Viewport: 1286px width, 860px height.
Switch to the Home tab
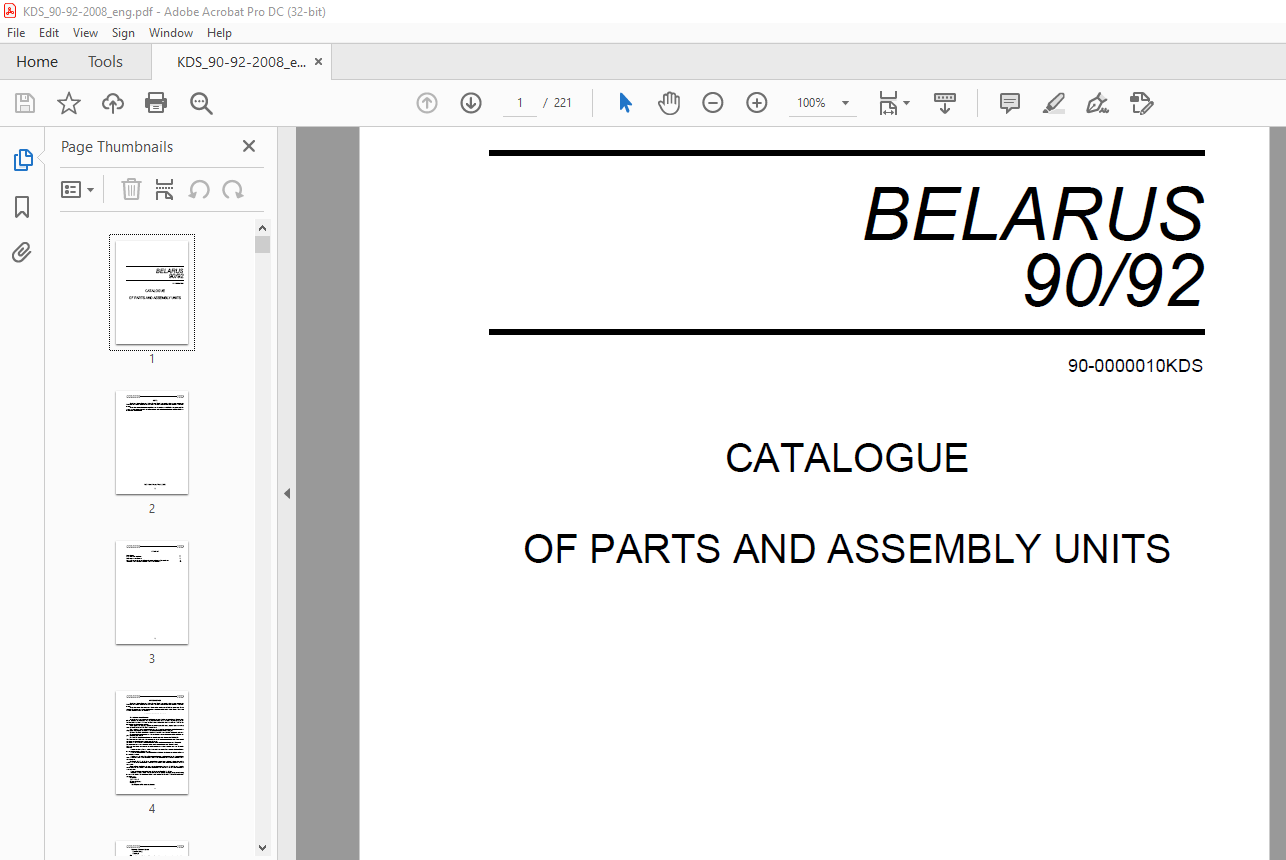pos(37,62)
